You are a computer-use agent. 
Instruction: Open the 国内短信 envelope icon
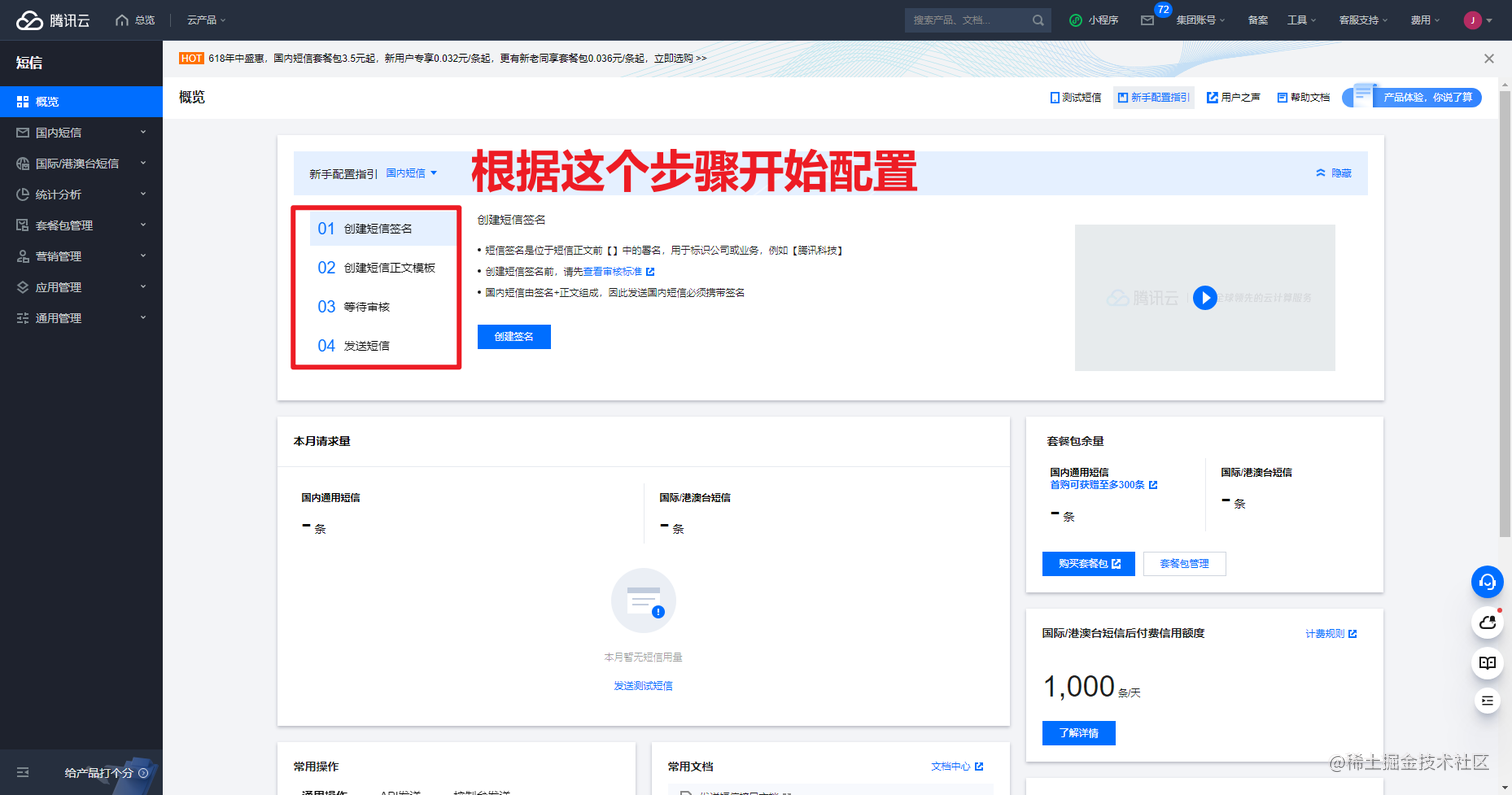pyautogui.click(x=22, y=132)
